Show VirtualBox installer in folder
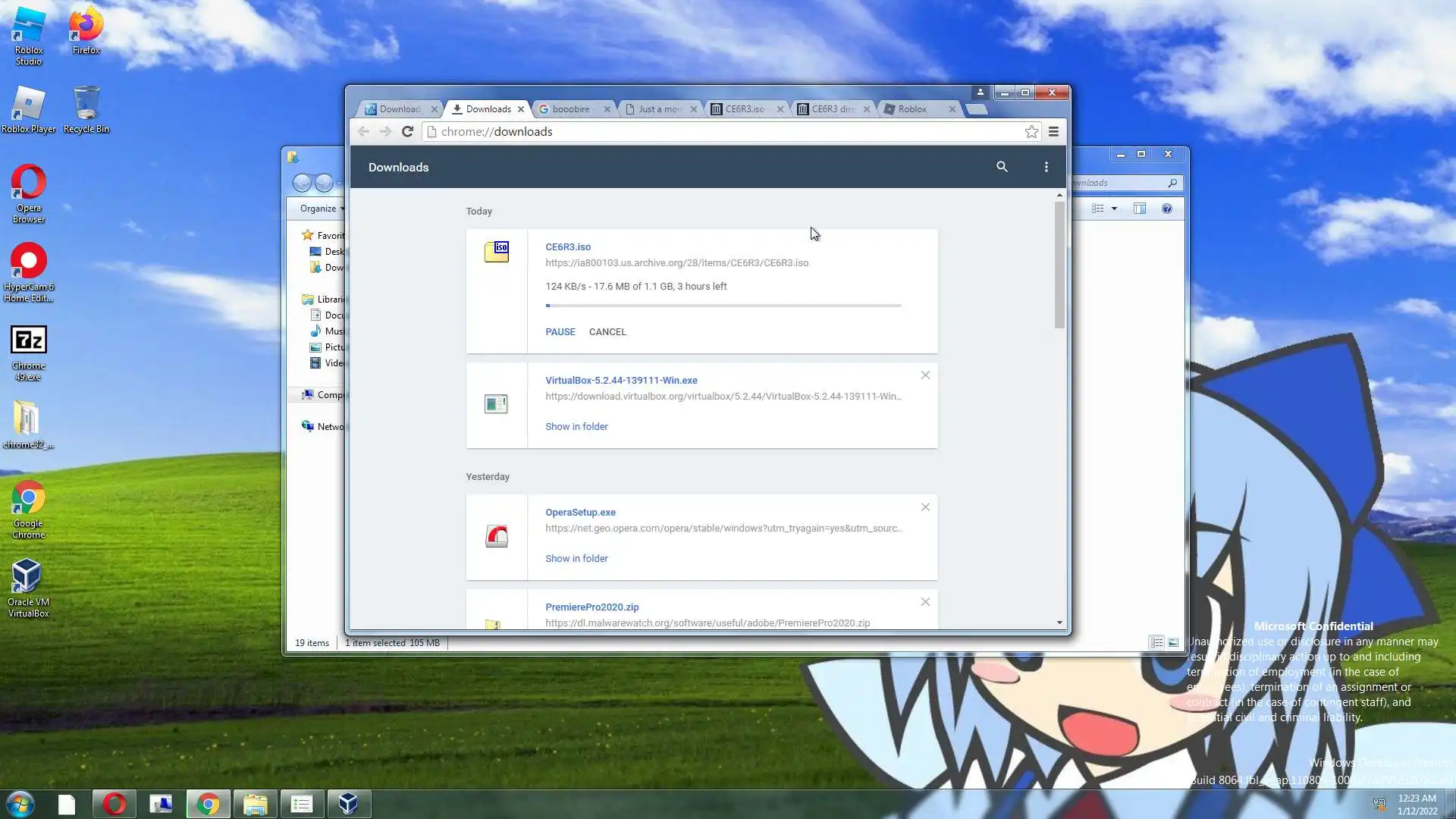The image size is (1456, 819). click(576, 427)
